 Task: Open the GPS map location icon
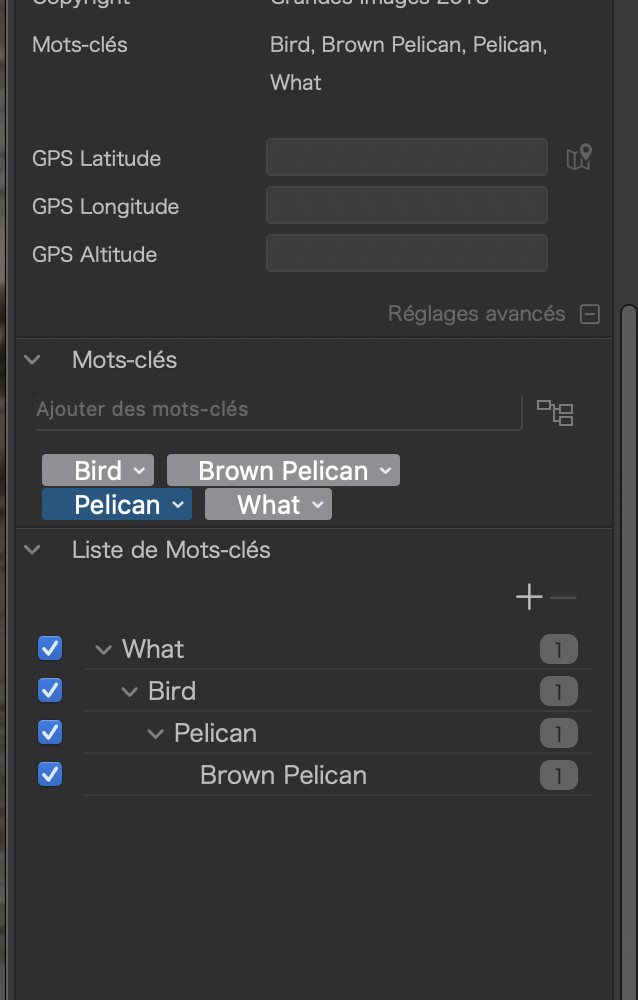coord(579,158)
